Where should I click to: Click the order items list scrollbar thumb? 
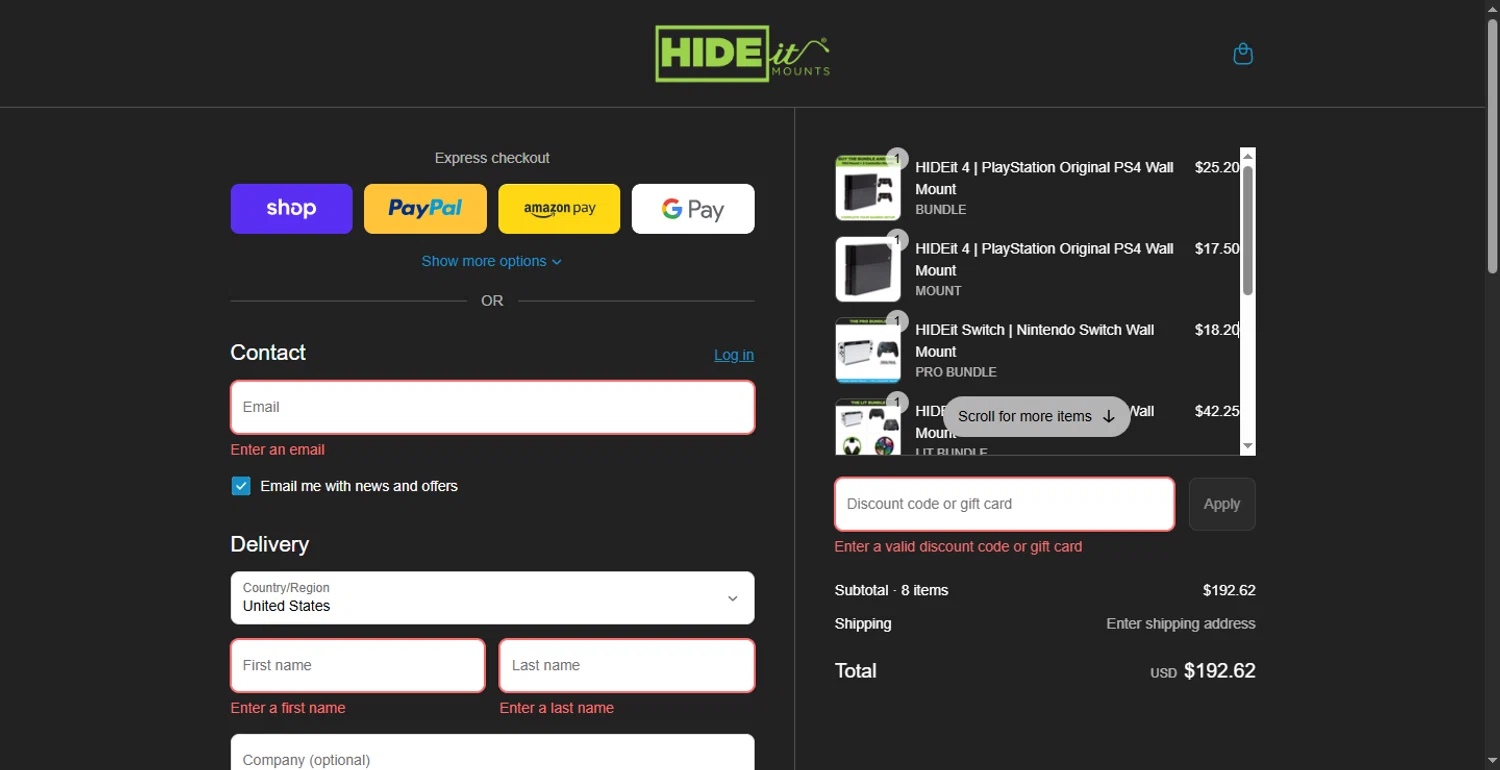[1248, 230]
